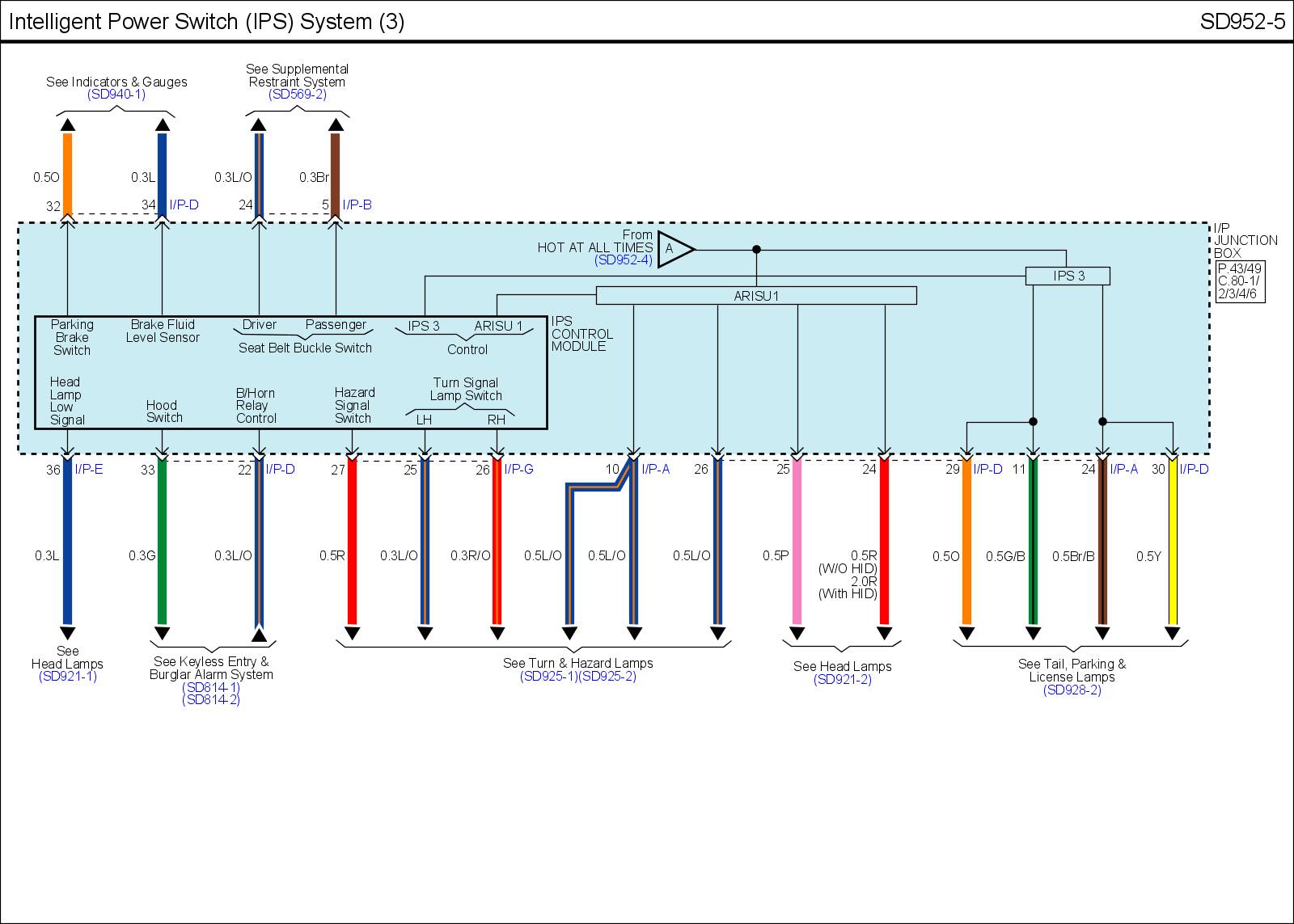Click the Hood Switch label
This screenshot has height=924, width=1294.
click(164, 411)
